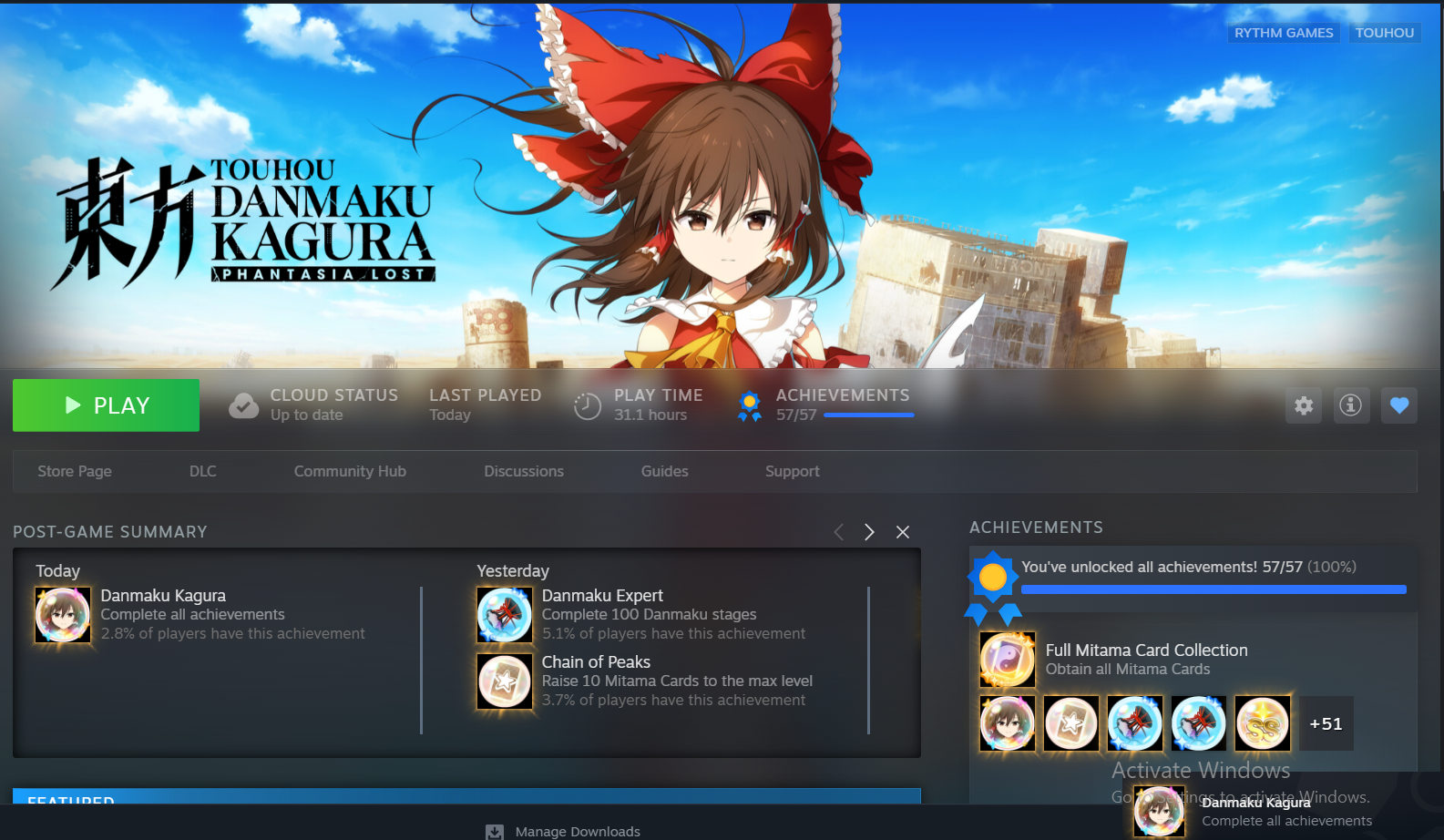The image size is (1444, 840).
Task: Open the Guides tab
Action: pos(665,471)
